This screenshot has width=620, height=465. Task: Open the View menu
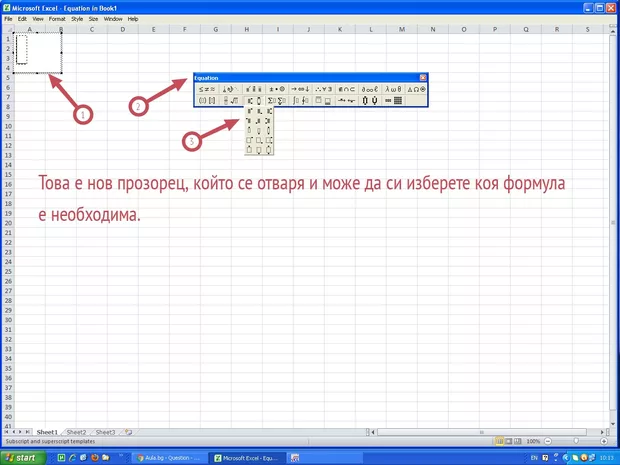38,19
